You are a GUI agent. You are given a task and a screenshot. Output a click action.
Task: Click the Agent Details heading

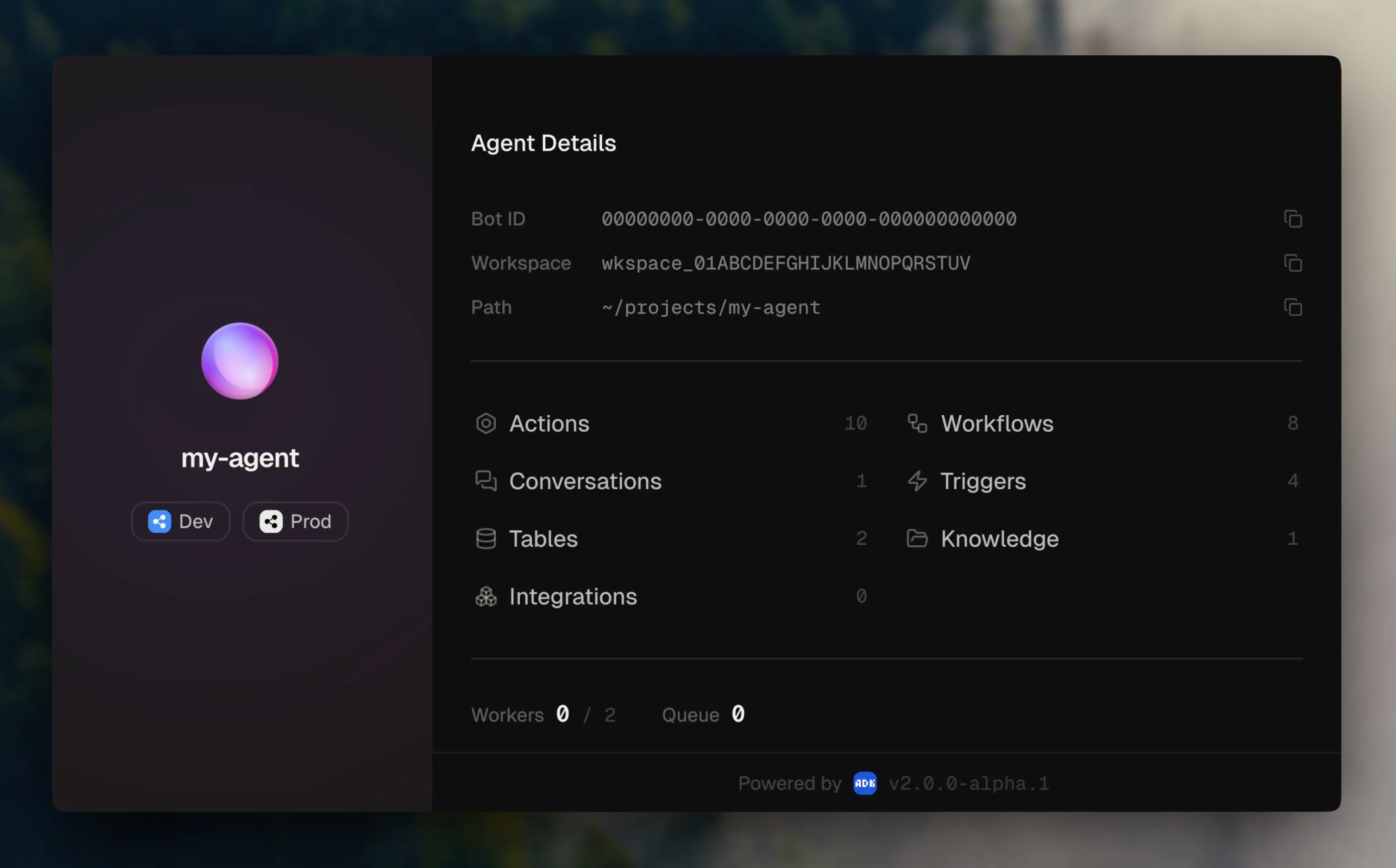click(x=544, y=144)
